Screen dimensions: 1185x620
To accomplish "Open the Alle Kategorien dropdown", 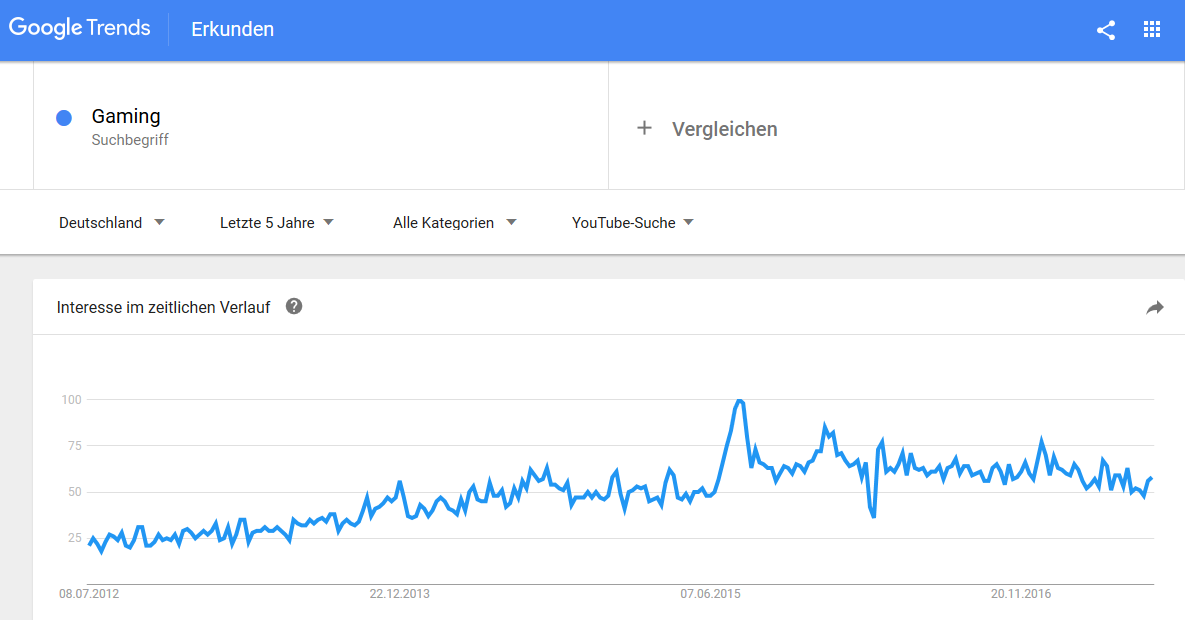I will click(455, 223).
